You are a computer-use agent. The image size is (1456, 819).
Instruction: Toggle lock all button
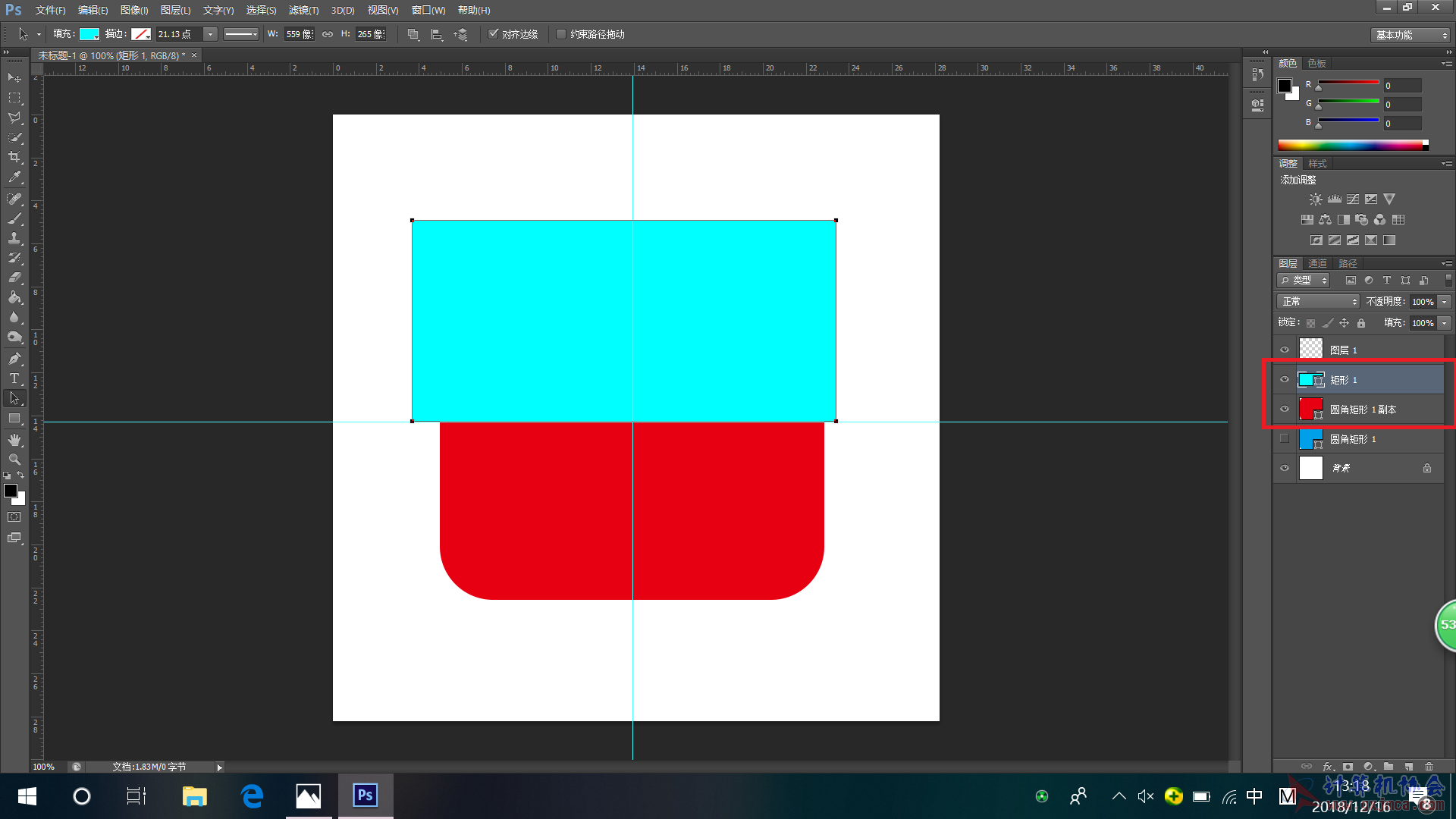(x=1361, y=323)
